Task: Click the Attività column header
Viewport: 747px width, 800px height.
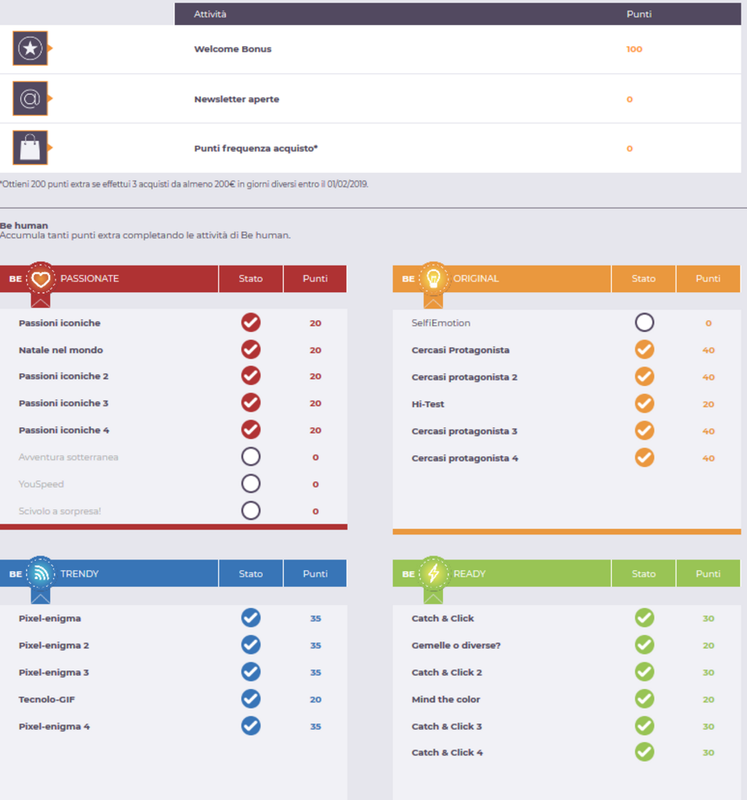Action: point(210,14)
